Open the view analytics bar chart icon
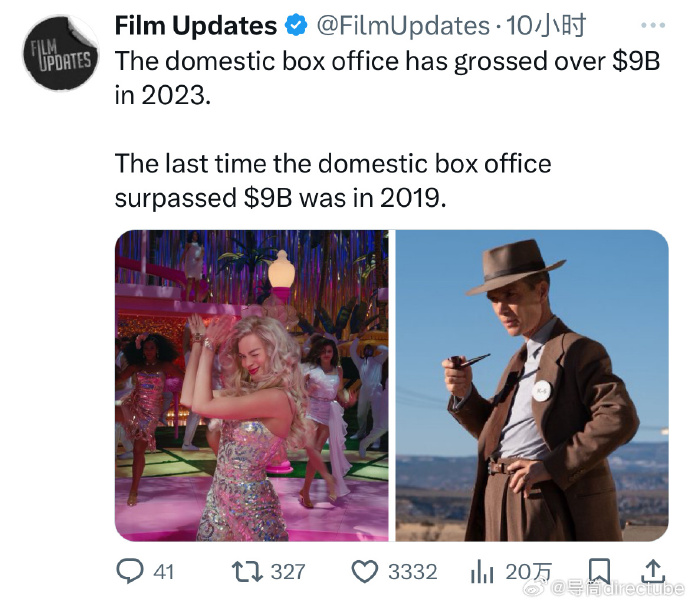The height and width of the screenshot is (603, 690). tap(482, 572)
